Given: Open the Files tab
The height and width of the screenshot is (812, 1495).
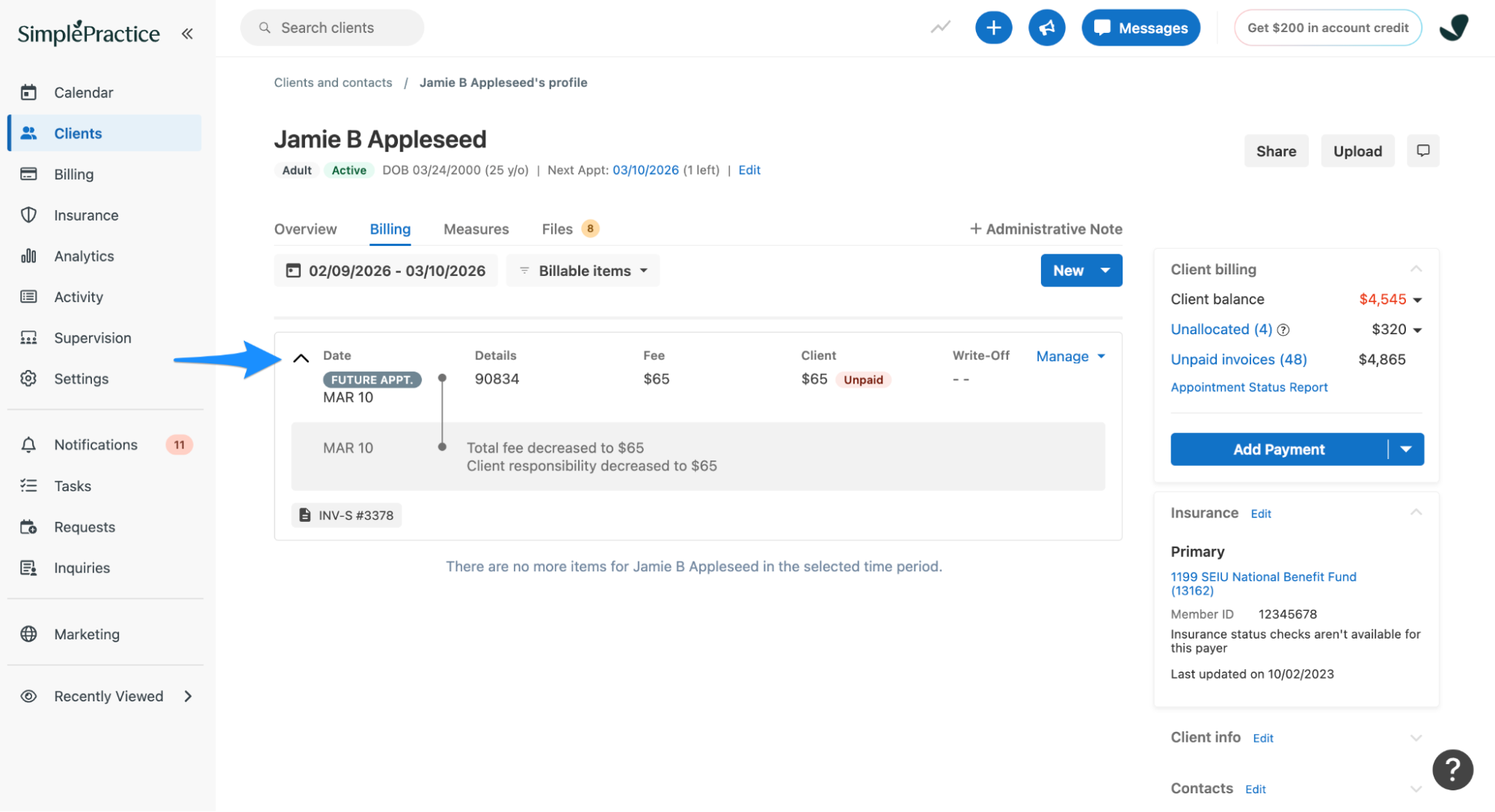Looking at the screenshot, I should pyautogui.click(x=557, y=229).
